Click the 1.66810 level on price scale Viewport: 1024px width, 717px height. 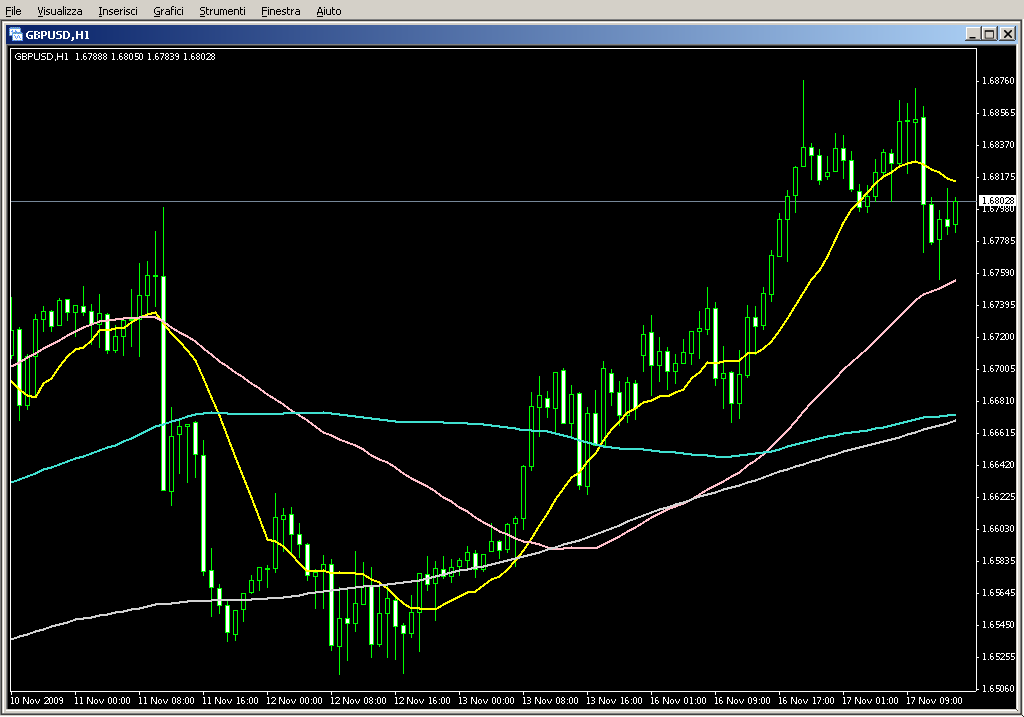coord(996,401)
